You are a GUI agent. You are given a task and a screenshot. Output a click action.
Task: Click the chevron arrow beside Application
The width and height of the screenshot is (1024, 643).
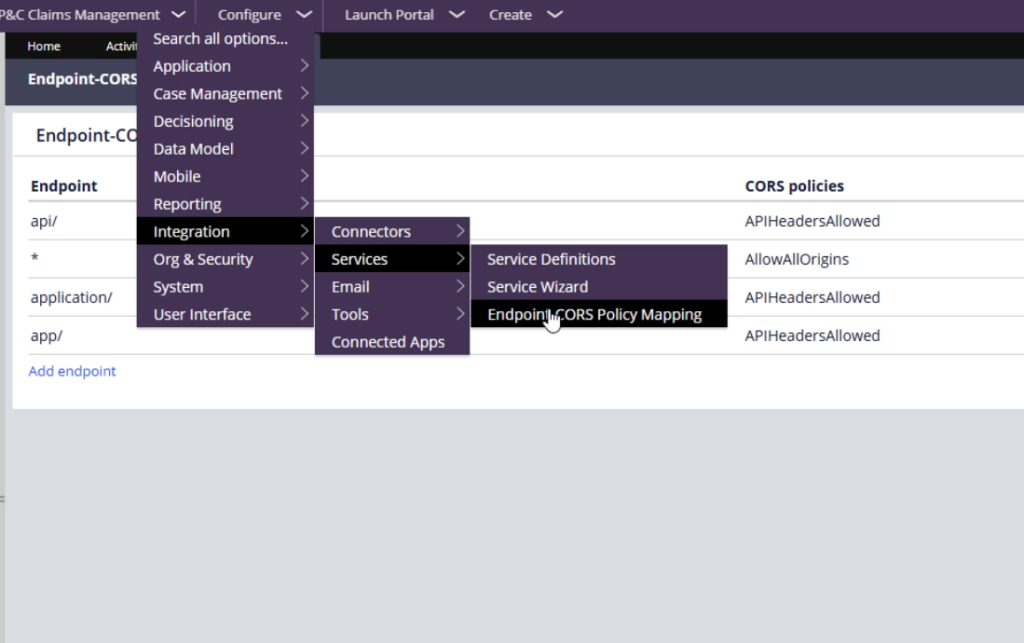coord(304,65)
